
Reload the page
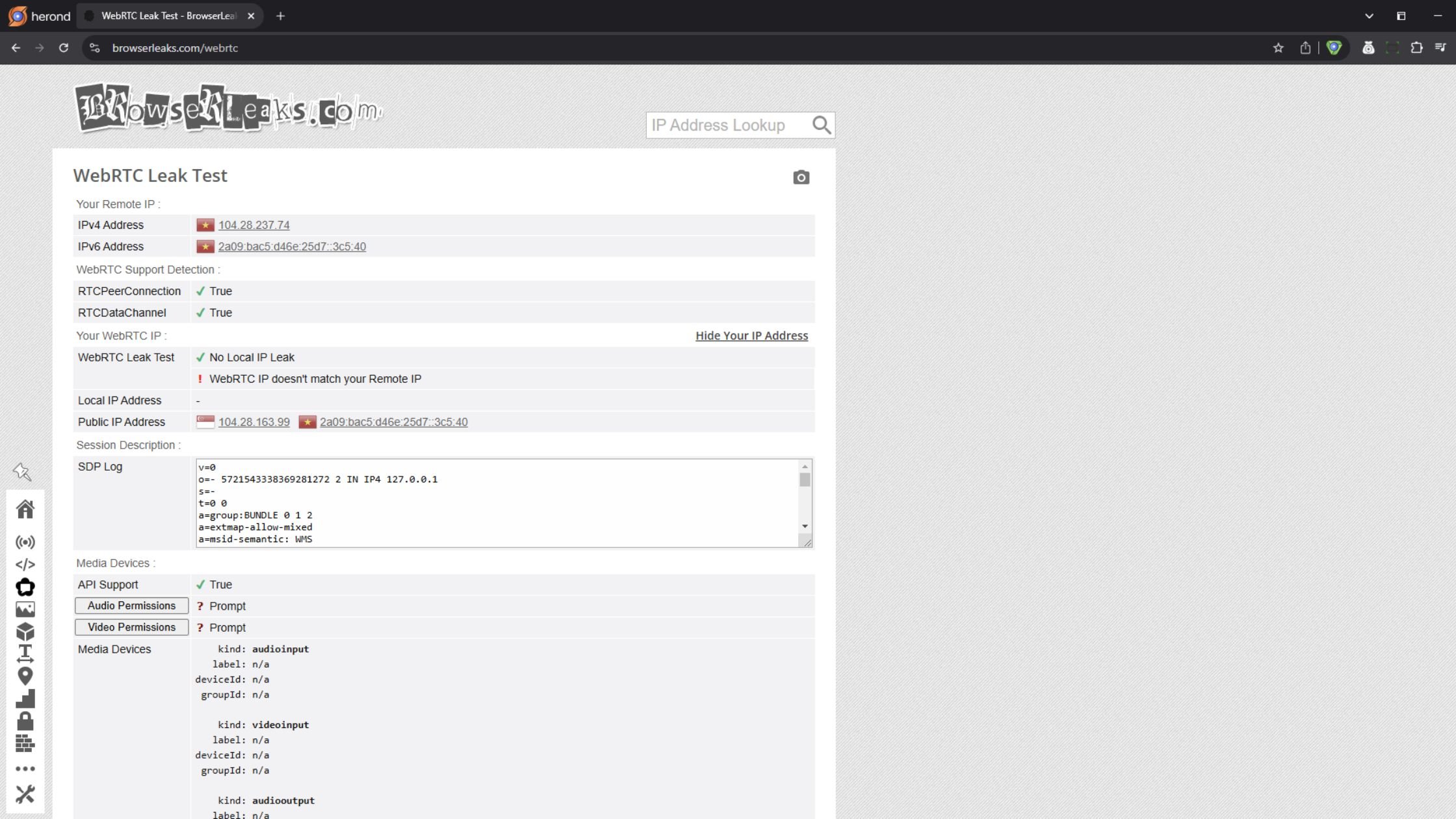[64, 48]
